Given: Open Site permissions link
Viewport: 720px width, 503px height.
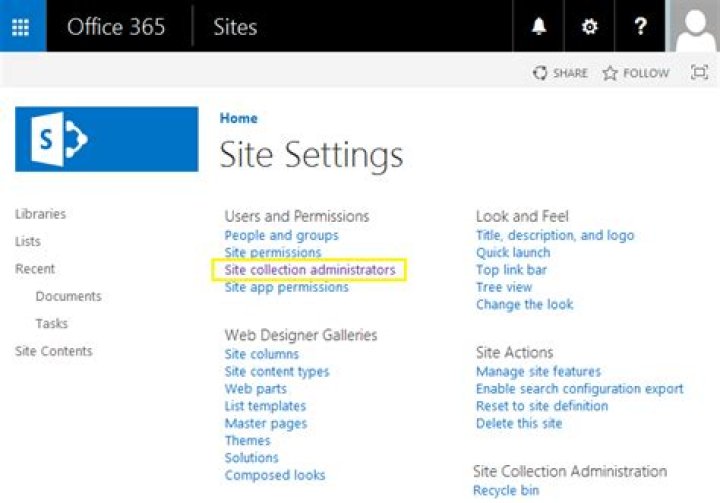Looking at the screenshot, I should pyautogui.click(x=273, y=252).
